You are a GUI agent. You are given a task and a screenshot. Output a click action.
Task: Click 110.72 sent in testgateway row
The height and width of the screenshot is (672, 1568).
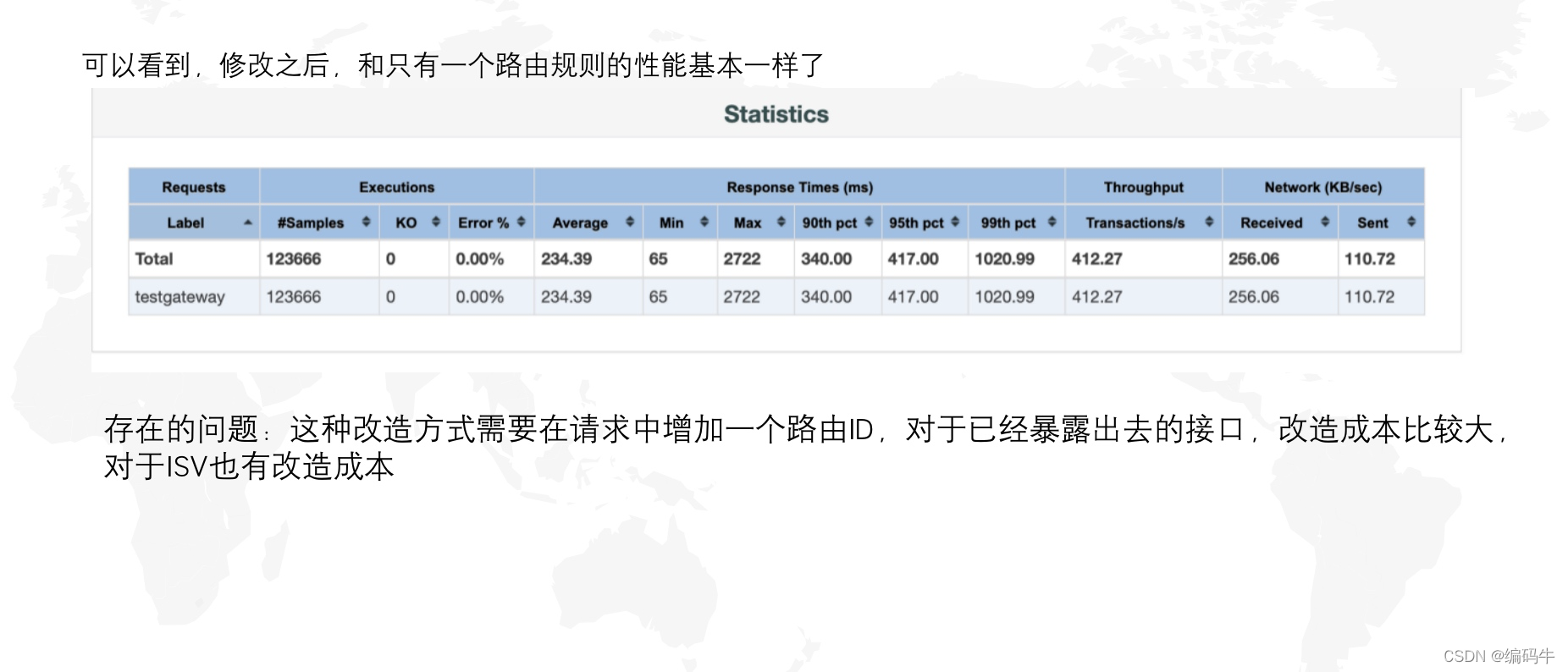(x=1370, y=297)
